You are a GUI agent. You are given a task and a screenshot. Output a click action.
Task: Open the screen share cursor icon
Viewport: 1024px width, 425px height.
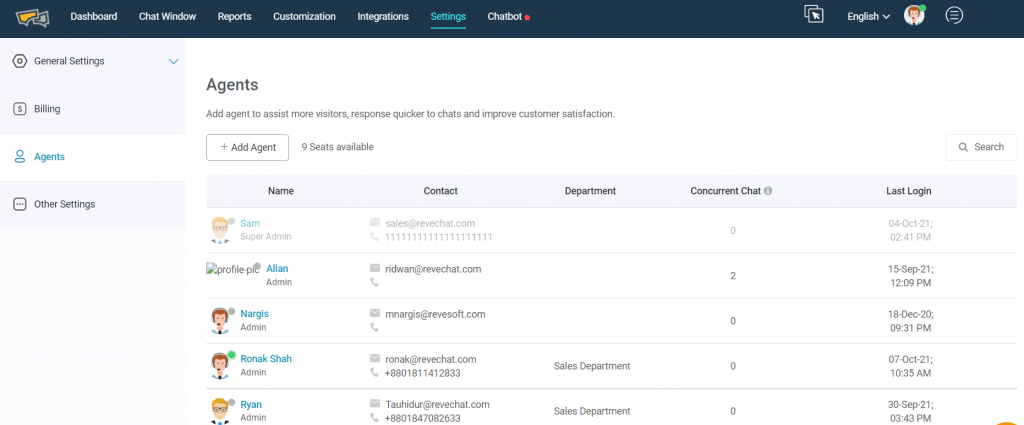pyautogui.click(x=814, y=15)
